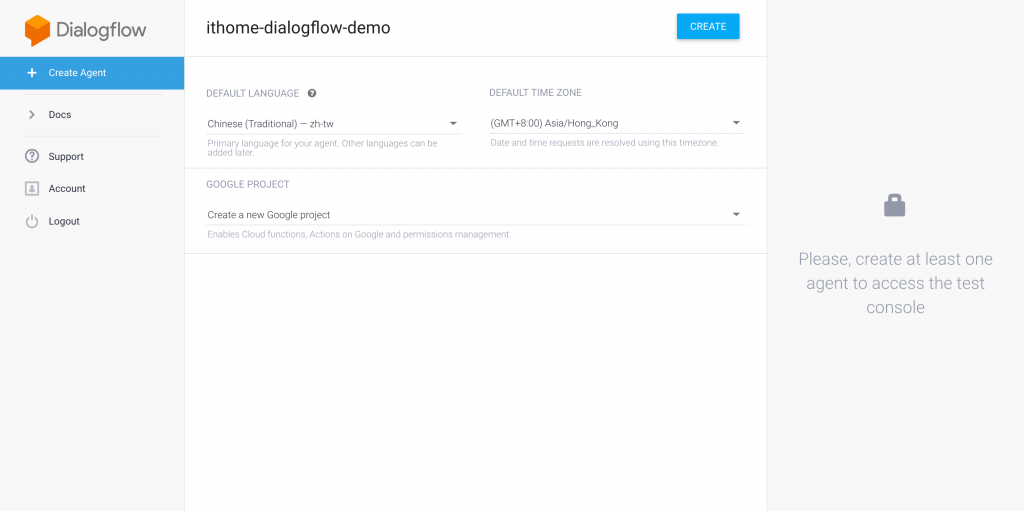This screenshot has width=1024, height=511.
Task: Click the agent name field ithome-dialogflow-demo
Action: click(298, 27)
